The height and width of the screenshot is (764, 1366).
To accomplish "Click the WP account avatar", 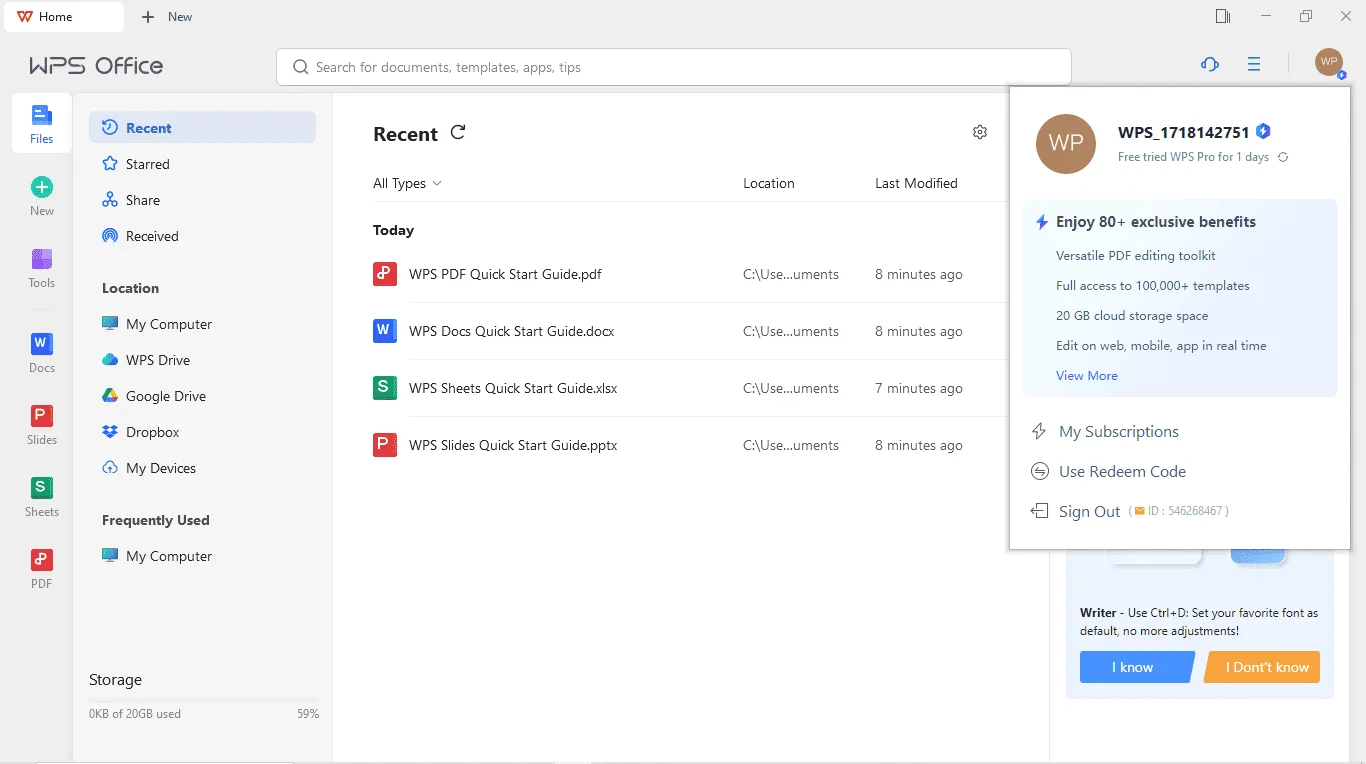I will [1329, 63].
